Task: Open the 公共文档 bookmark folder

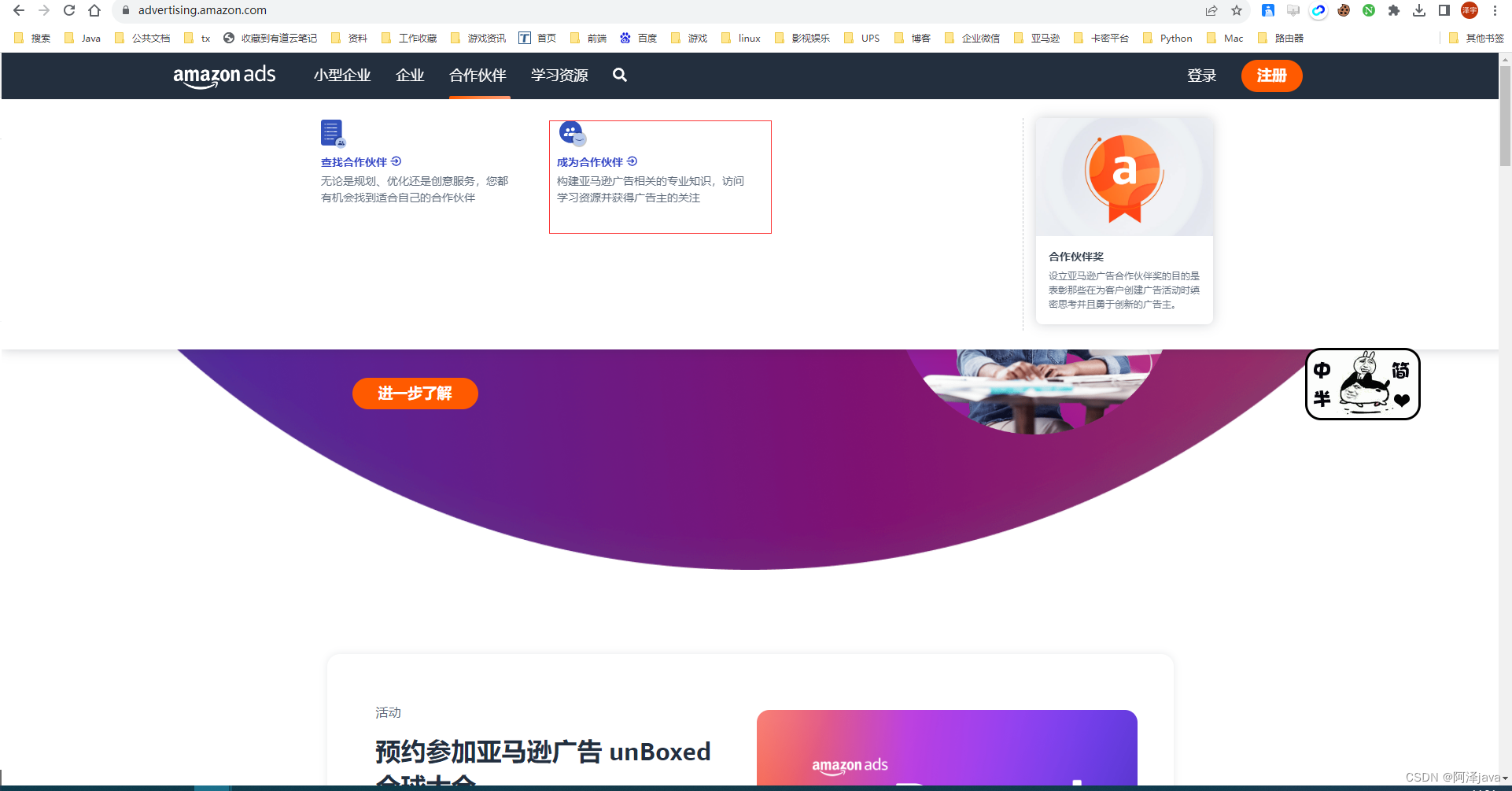Action: [142, 38]
